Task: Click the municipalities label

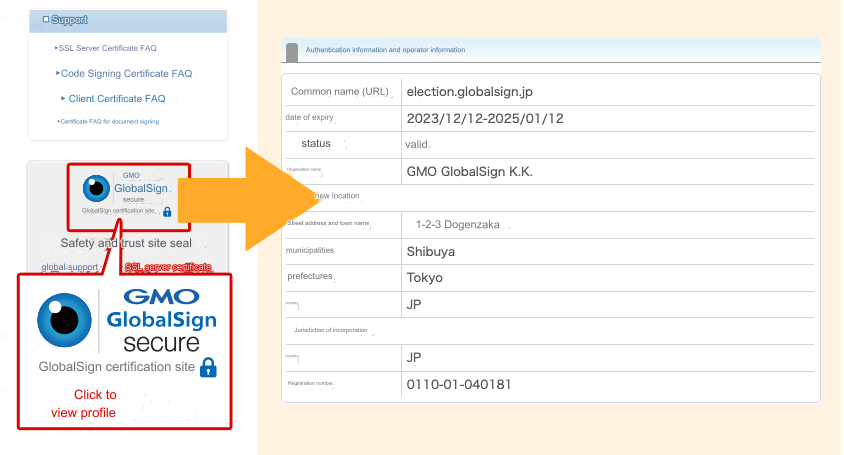Action: click(310, 250)
